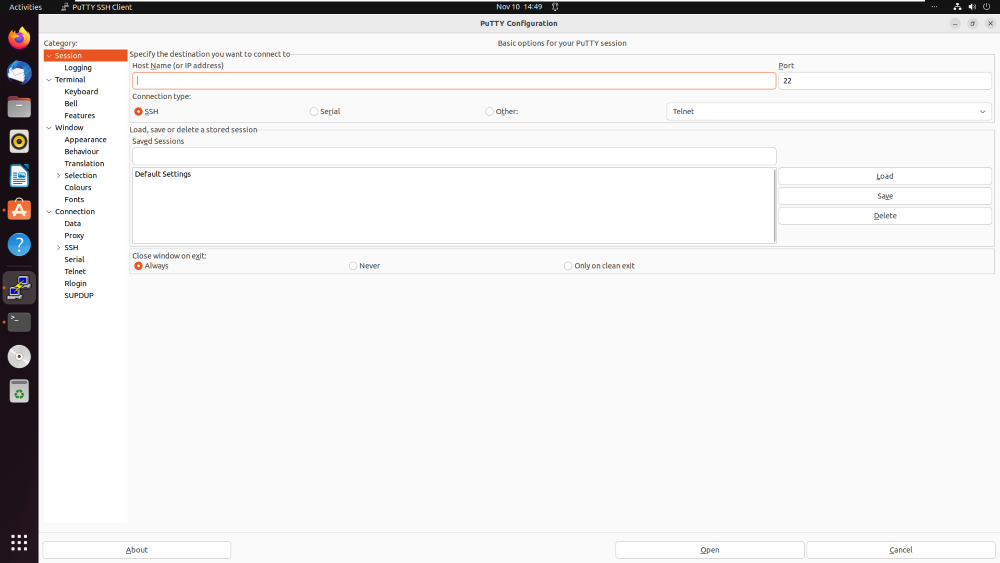
Task: Focus the Saved Sessions name field
Action: [x=454, y=156]
